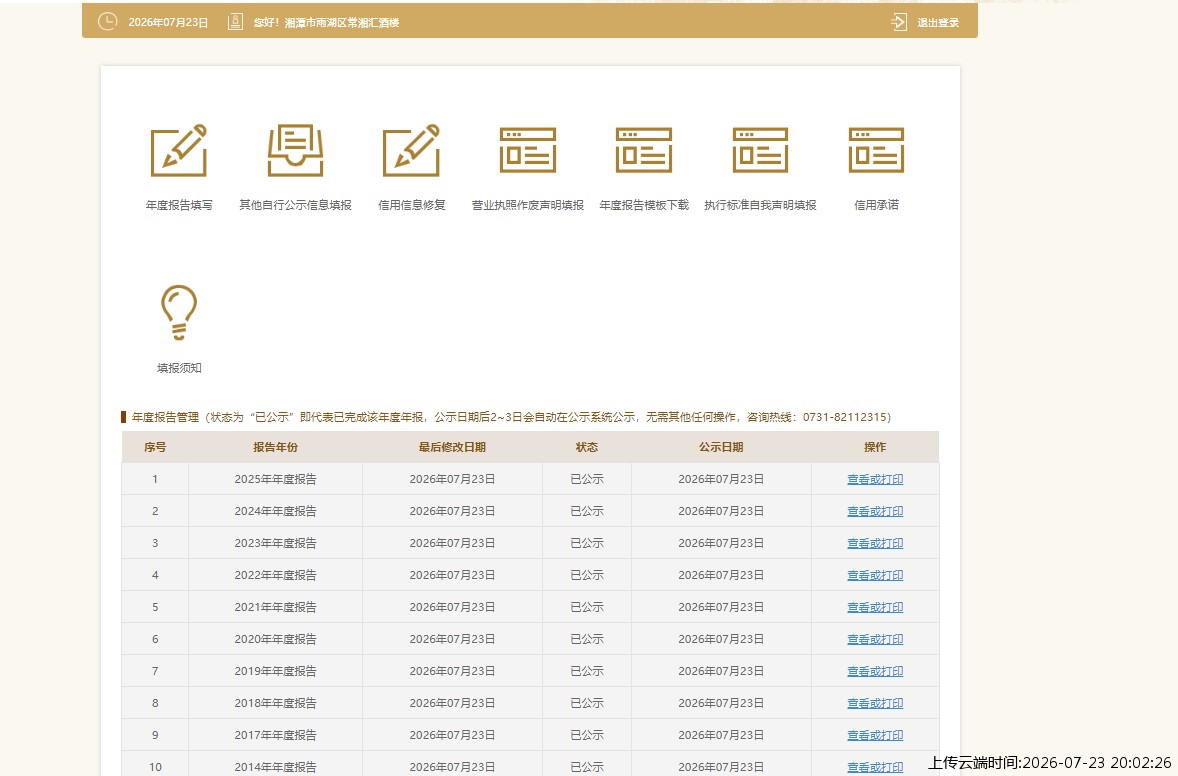Open the 信用信息修复 edit icon
This screenshot has width=1178, height=776.
pos(411,150)
